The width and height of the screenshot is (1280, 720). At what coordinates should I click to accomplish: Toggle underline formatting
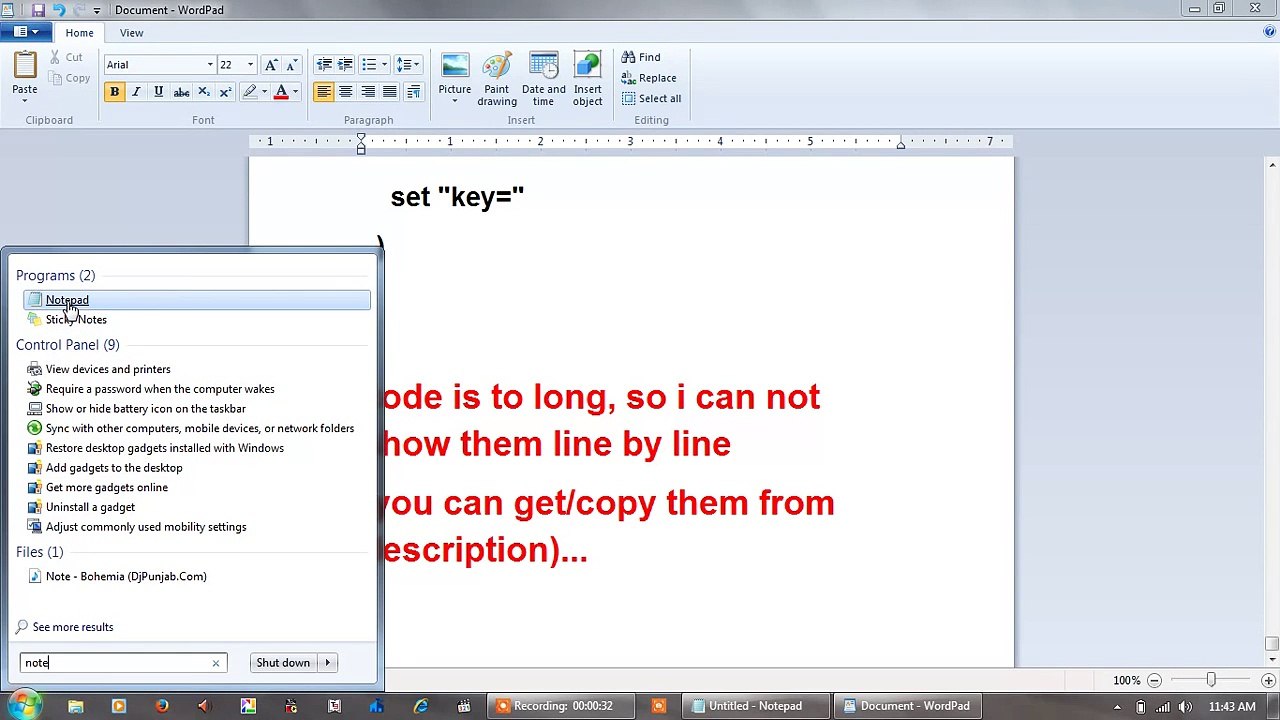158,92
